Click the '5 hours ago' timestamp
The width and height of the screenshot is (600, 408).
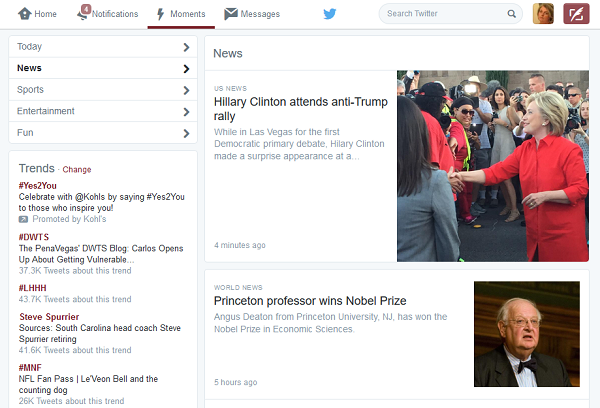[x=235, y=382]
